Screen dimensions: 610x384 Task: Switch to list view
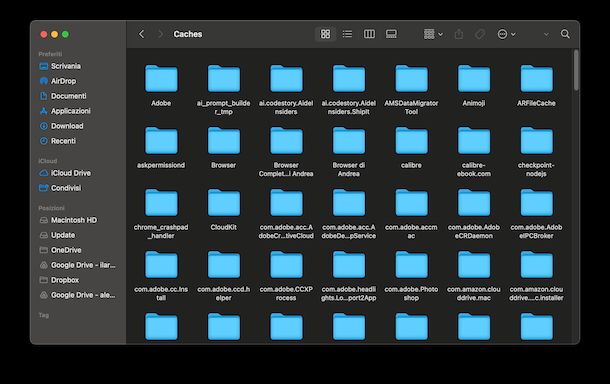coord(347,34)
